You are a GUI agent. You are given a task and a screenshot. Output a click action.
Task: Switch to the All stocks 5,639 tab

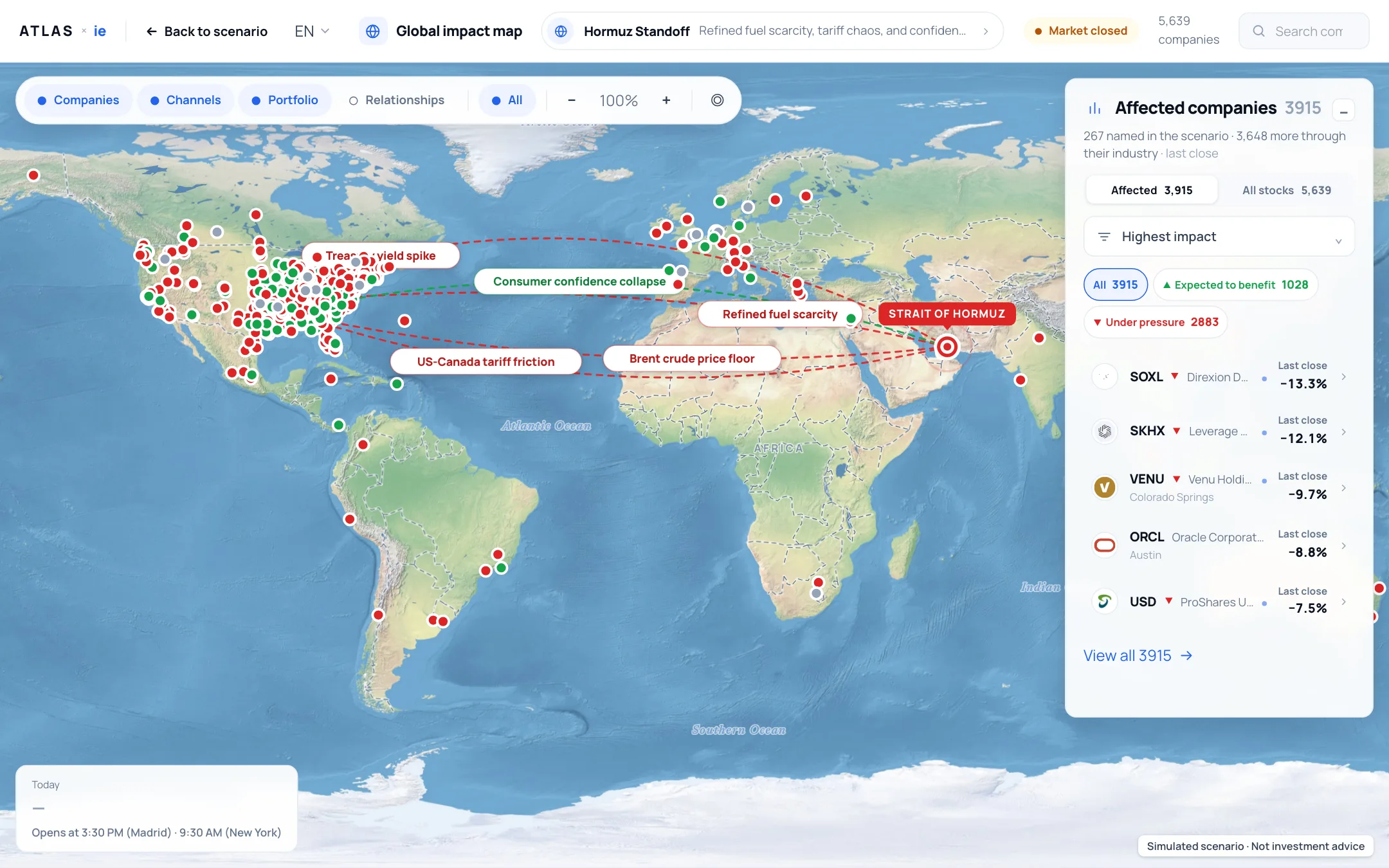tap(1287, 190)
